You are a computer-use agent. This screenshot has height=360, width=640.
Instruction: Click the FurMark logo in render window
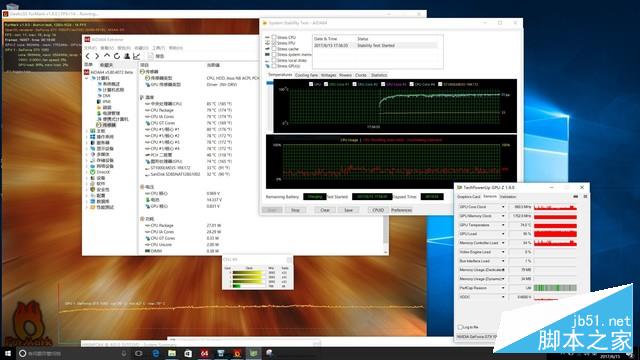pyautogui.click(x=29, y=324)
